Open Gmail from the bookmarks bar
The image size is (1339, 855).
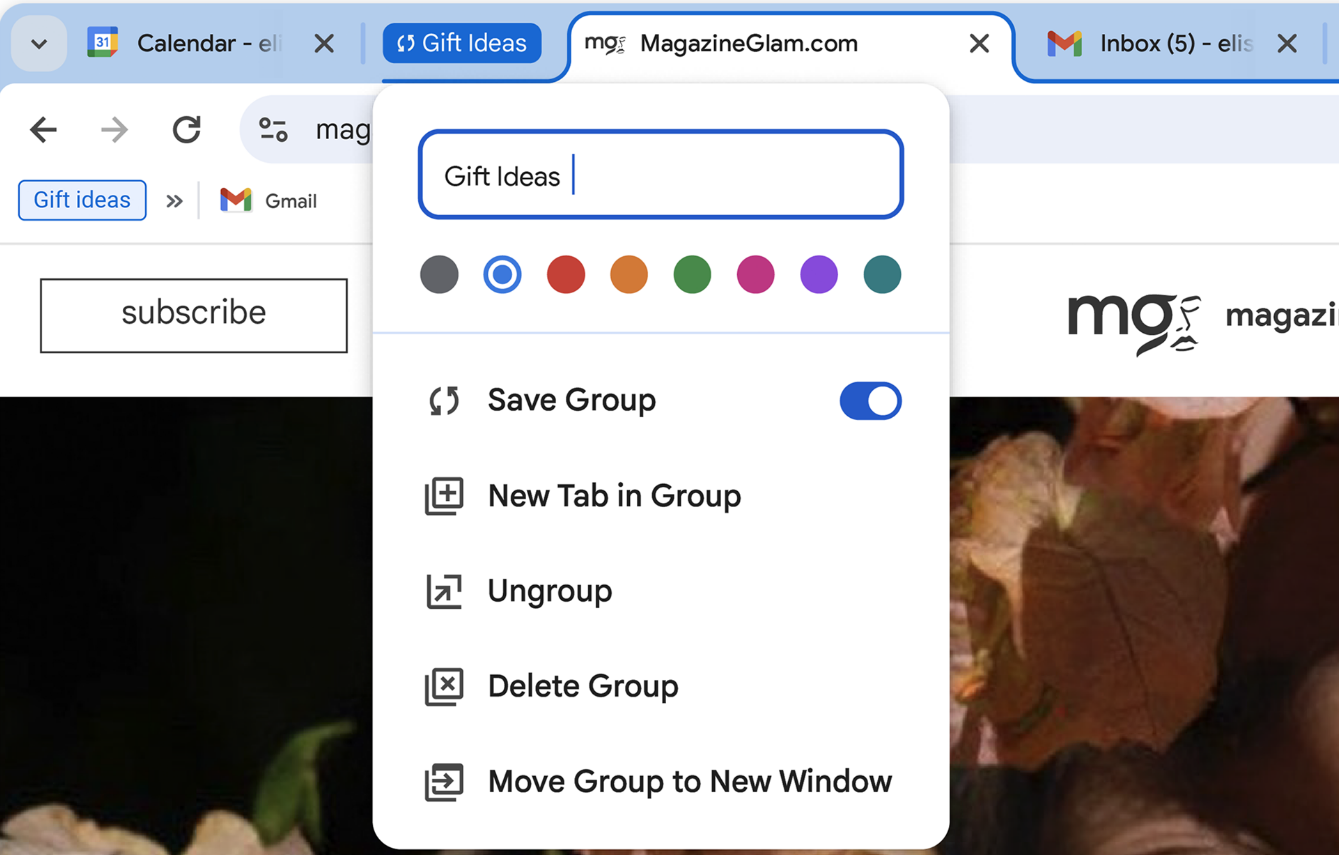pos(268,200)
